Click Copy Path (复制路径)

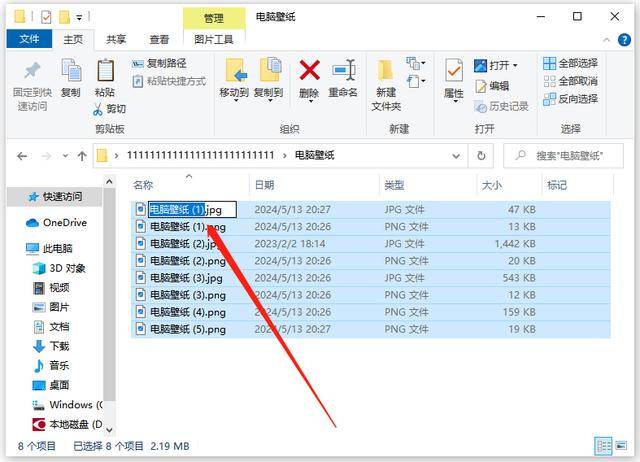tap(160, 64)
